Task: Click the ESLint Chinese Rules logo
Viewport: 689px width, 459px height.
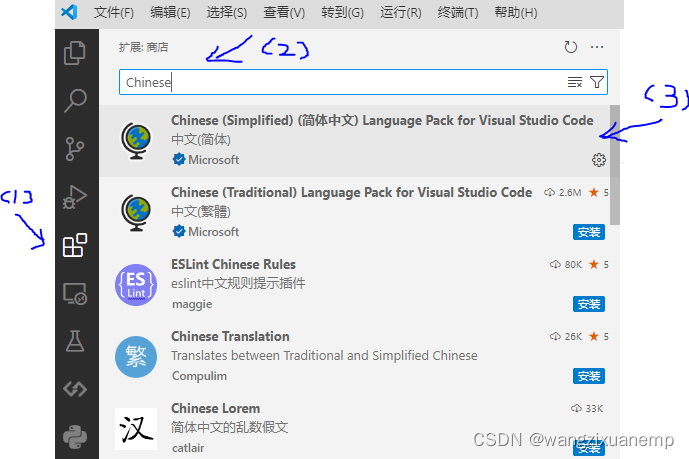Action: click(x=136, y=285)
